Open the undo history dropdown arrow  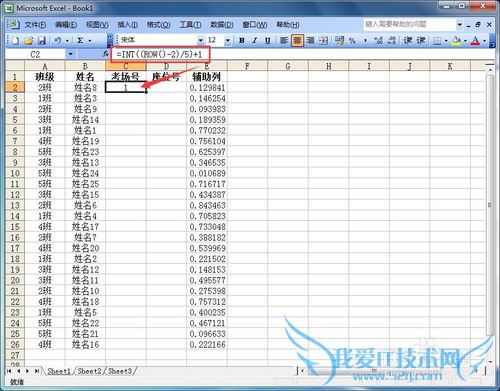[67, 41]
